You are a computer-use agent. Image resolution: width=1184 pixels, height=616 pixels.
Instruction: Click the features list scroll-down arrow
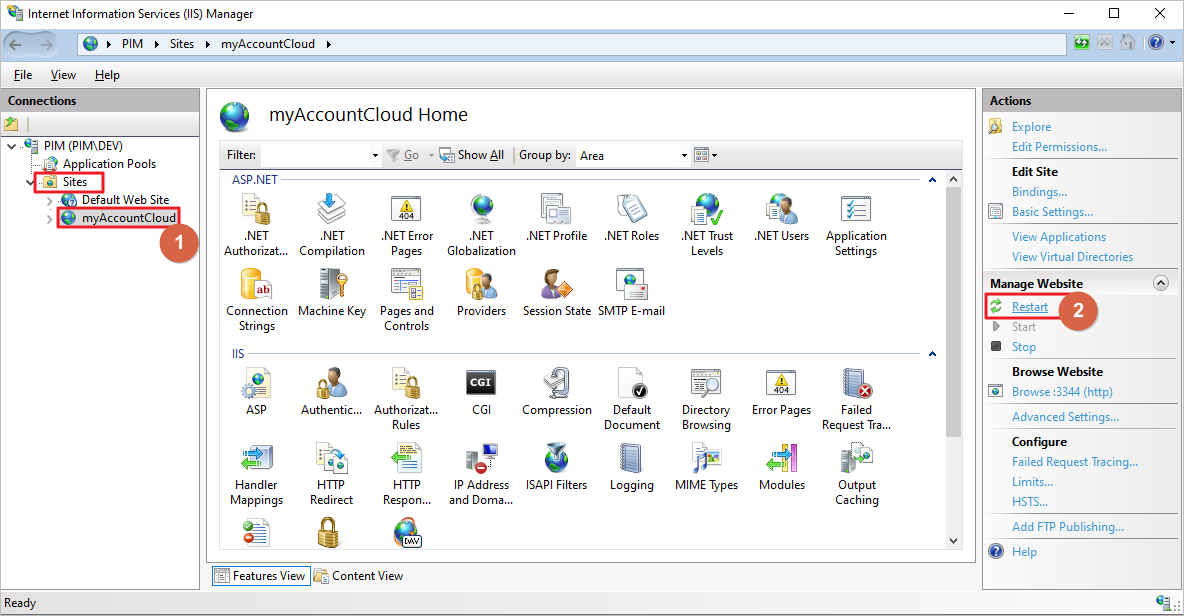coord(954,541)
